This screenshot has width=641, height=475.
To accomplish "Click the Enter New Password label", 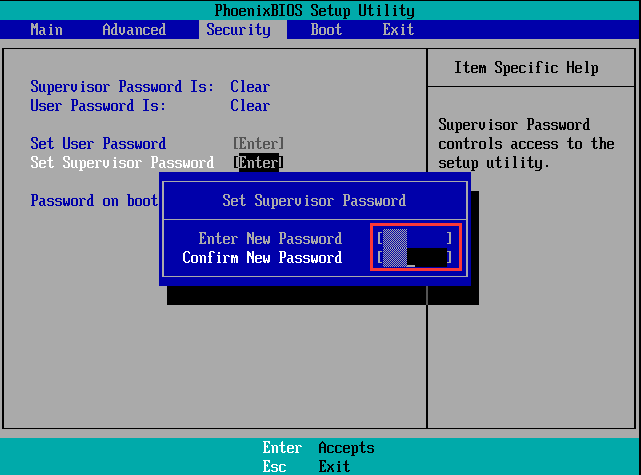I will (x=270, y=238).
